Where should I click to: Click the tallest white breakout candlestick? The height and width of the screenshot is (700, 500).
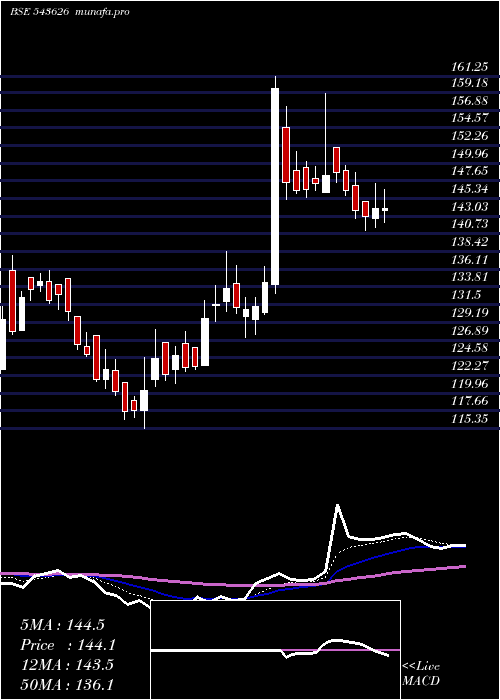[275, 186]
